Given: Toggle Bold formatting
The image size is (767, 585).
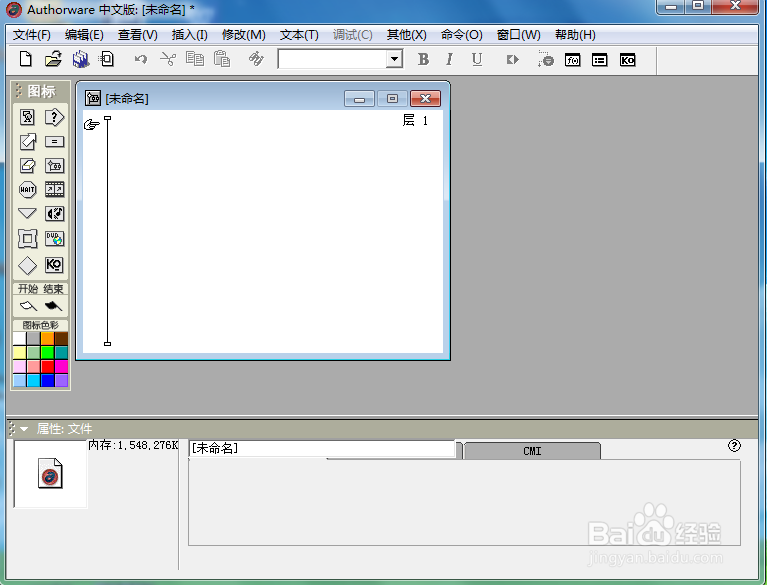Looking at the screenshot, I should coord(424,60).
